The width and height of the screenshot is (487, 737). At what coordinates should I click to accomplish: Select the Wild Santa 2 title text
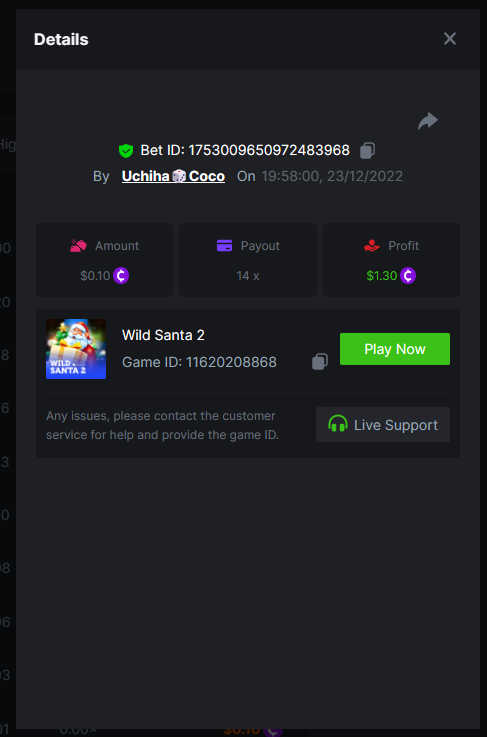click(163, 335)
